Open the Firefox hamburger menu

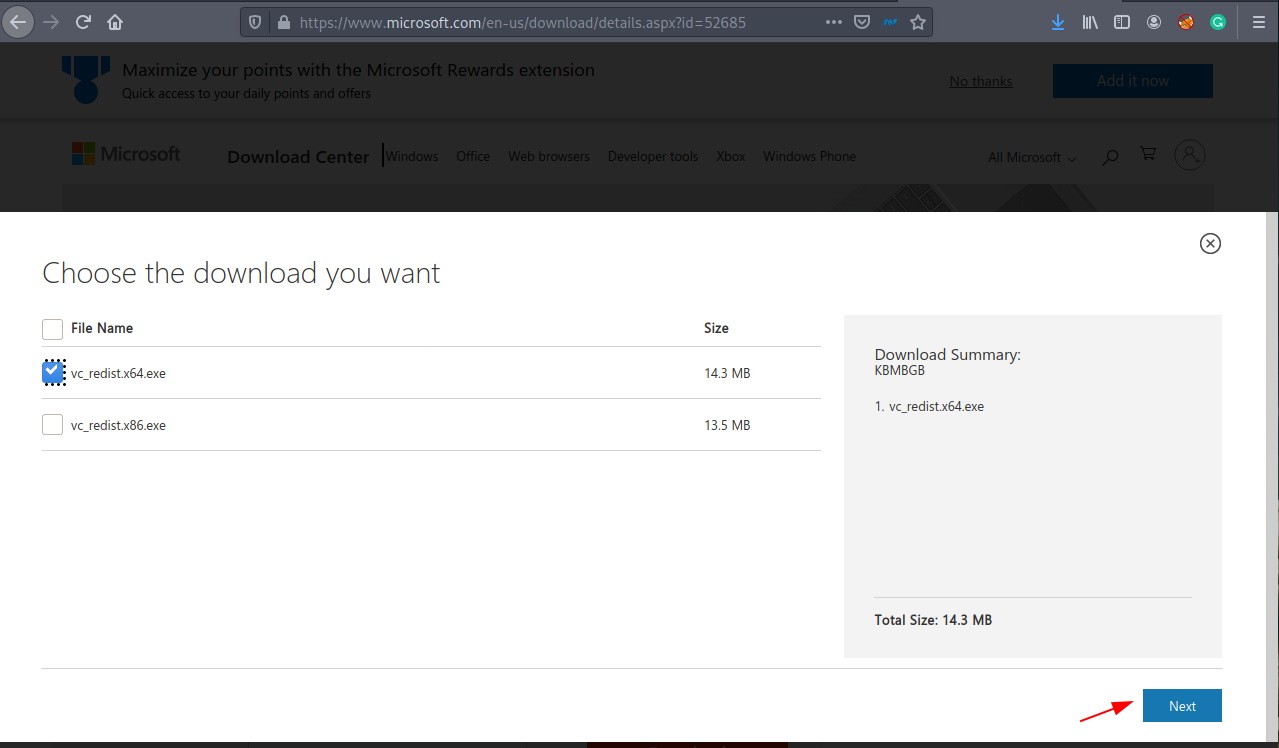coord(1258,22)
